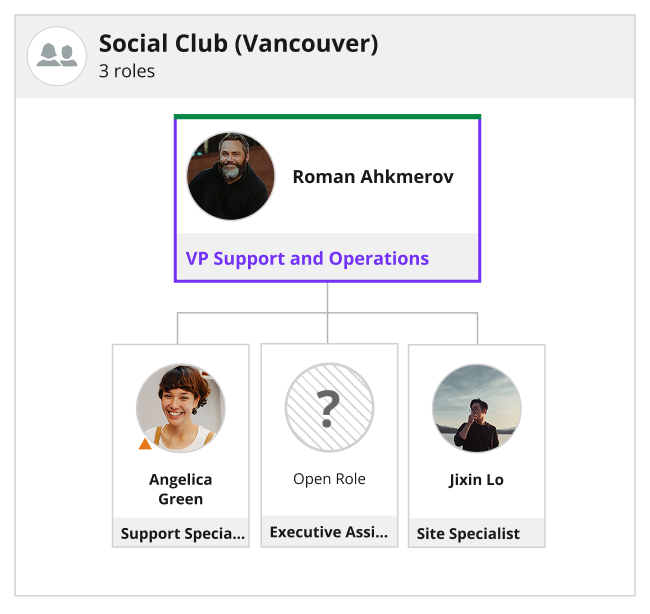This screenshot has height=614, width=650.
Task: Click the Open Role text label
Action: [x=330, y=479]
